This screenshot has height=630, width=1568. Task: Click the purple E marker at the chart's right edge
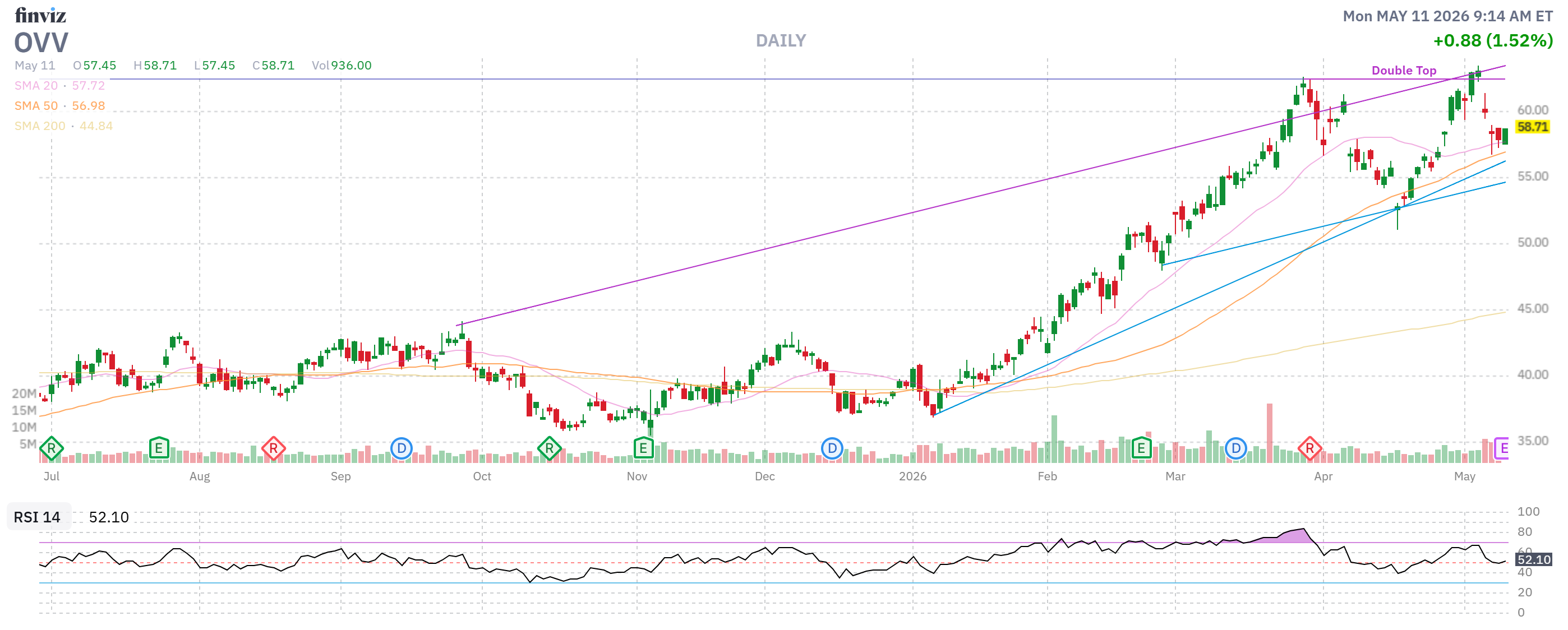(x=1502, y=449)
